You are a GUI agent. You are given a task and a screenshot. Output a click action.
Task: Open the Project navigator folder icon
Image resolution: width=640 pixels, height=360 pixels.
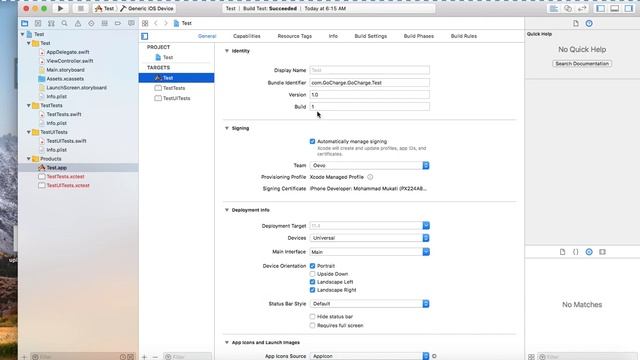pyautogui.click(x=25, y=23)
